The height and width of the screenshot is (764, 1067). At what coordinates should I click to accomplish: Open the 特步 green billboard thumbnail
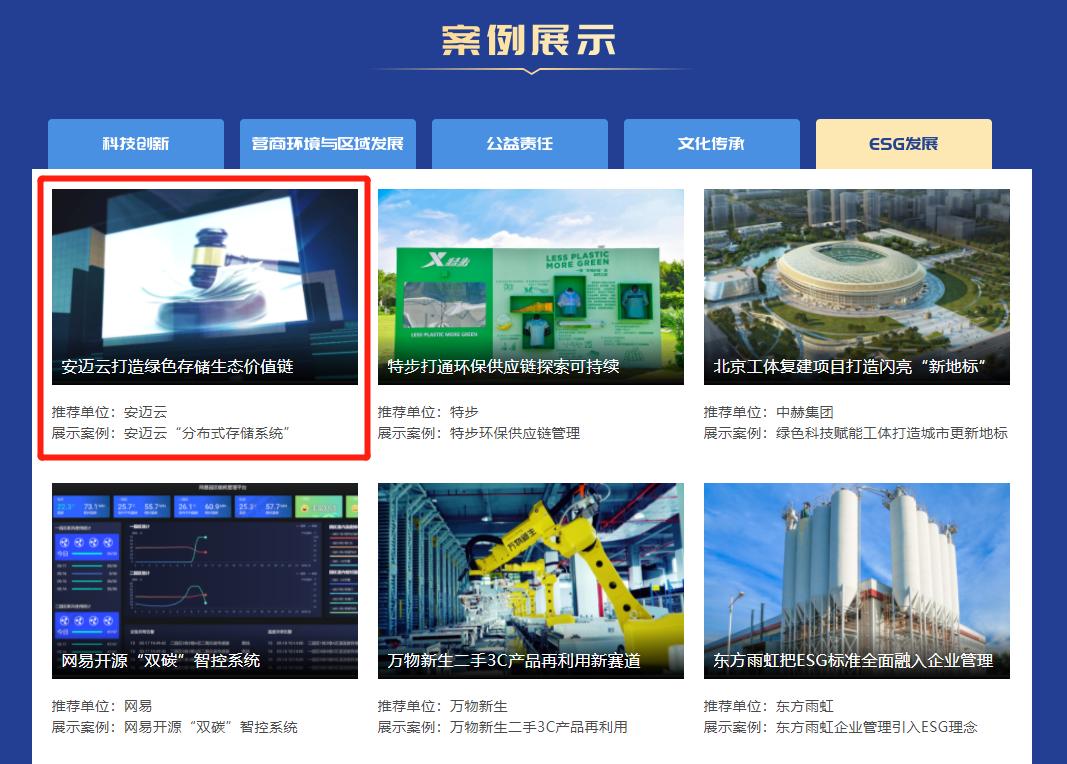pos(531,286)
